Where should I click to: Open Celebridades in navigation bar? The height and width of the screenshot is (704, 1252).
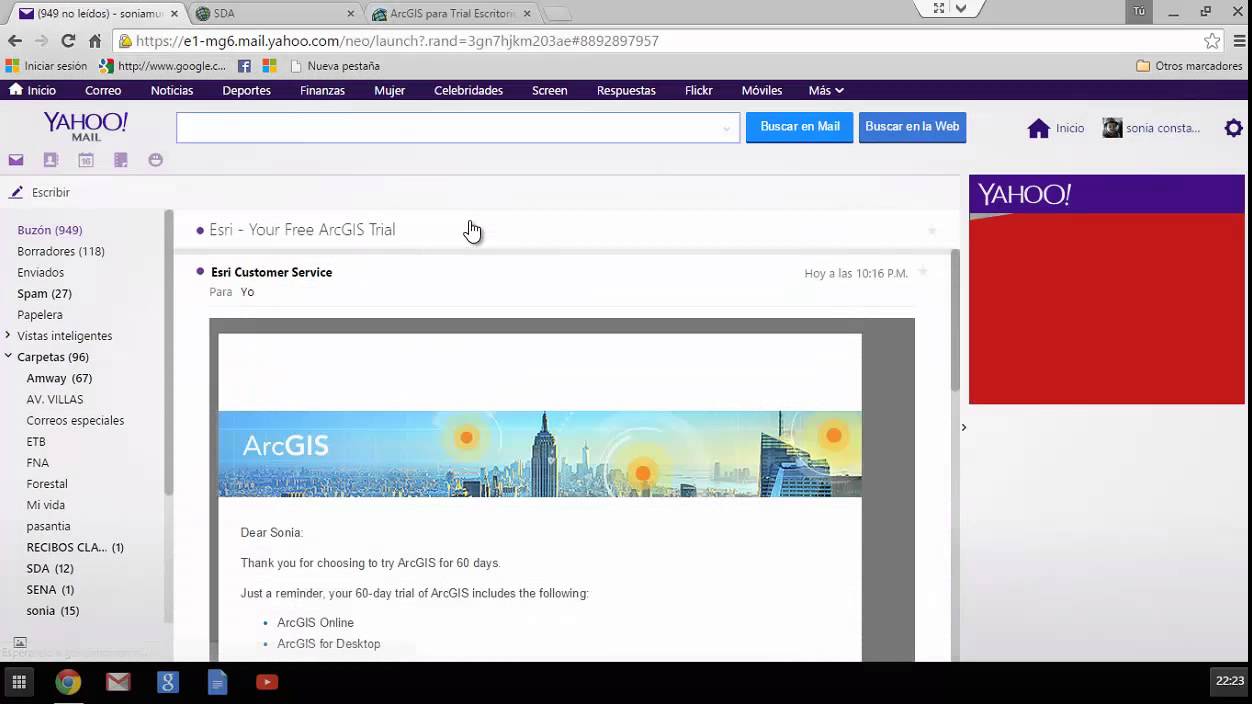pos(468,90)
